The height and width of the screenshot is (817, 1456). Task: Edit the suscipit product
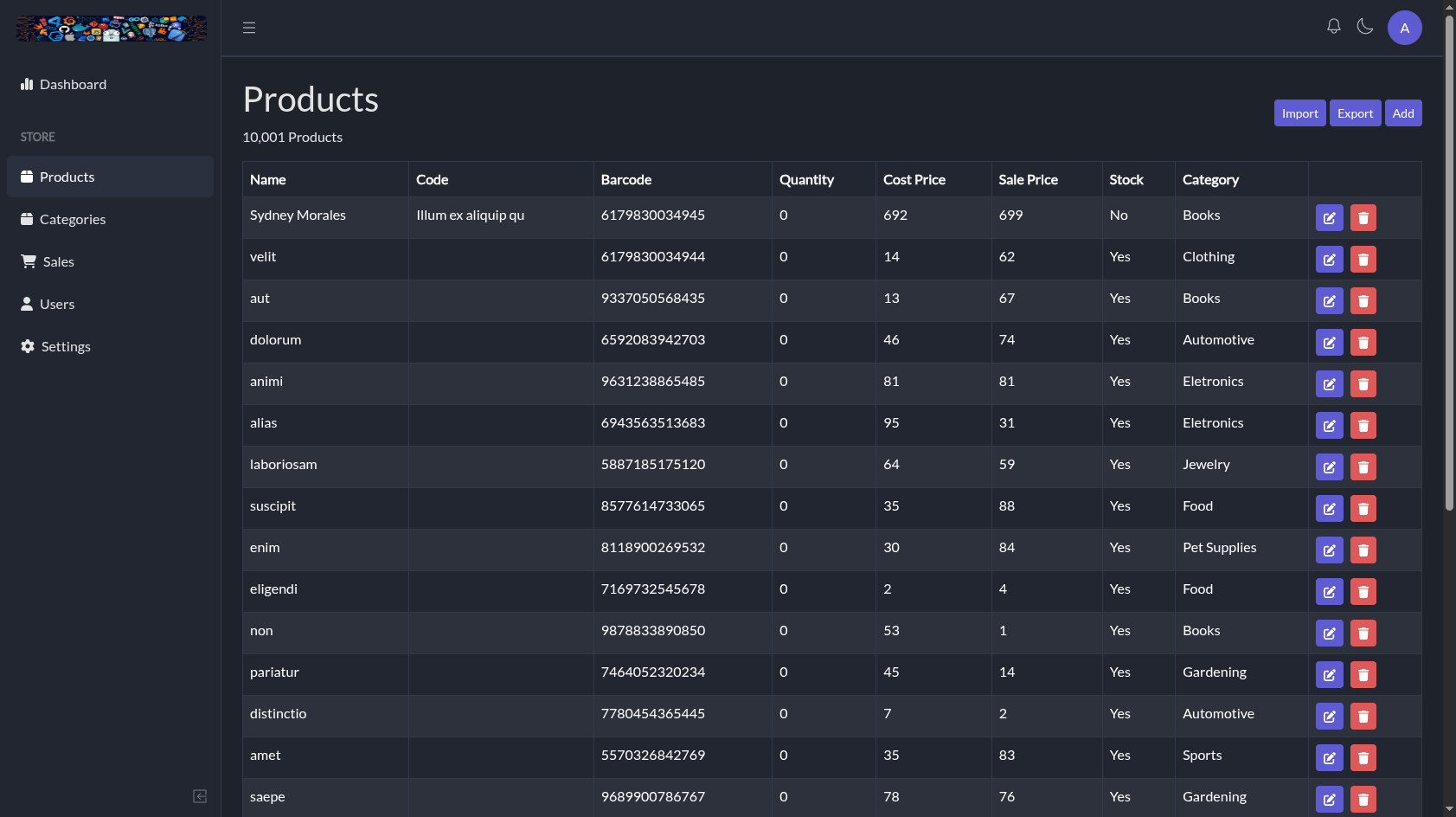(x=1330, y=509)
